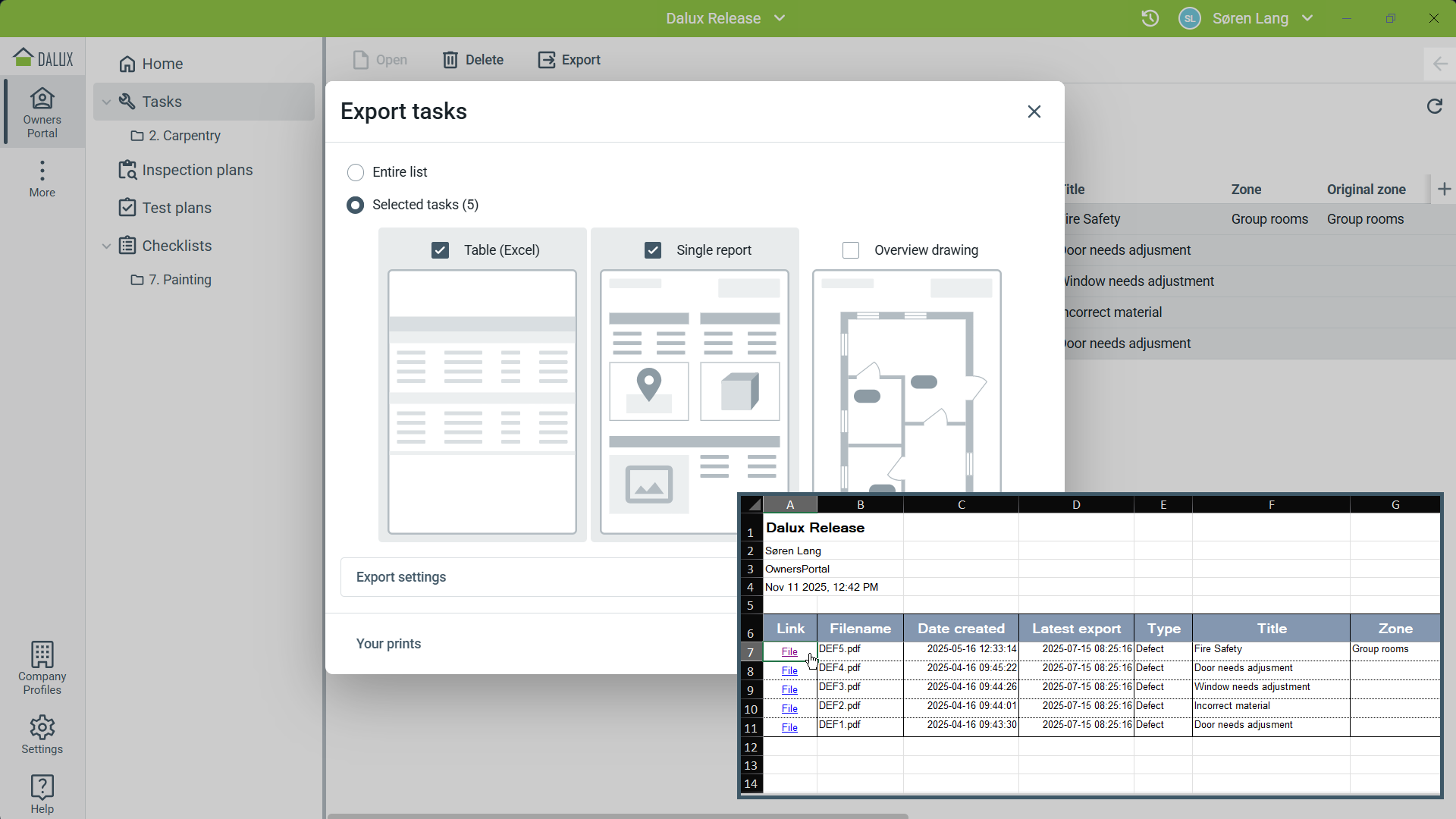
Task: Collapse the Checklists tree node
Action: point(107,246)
